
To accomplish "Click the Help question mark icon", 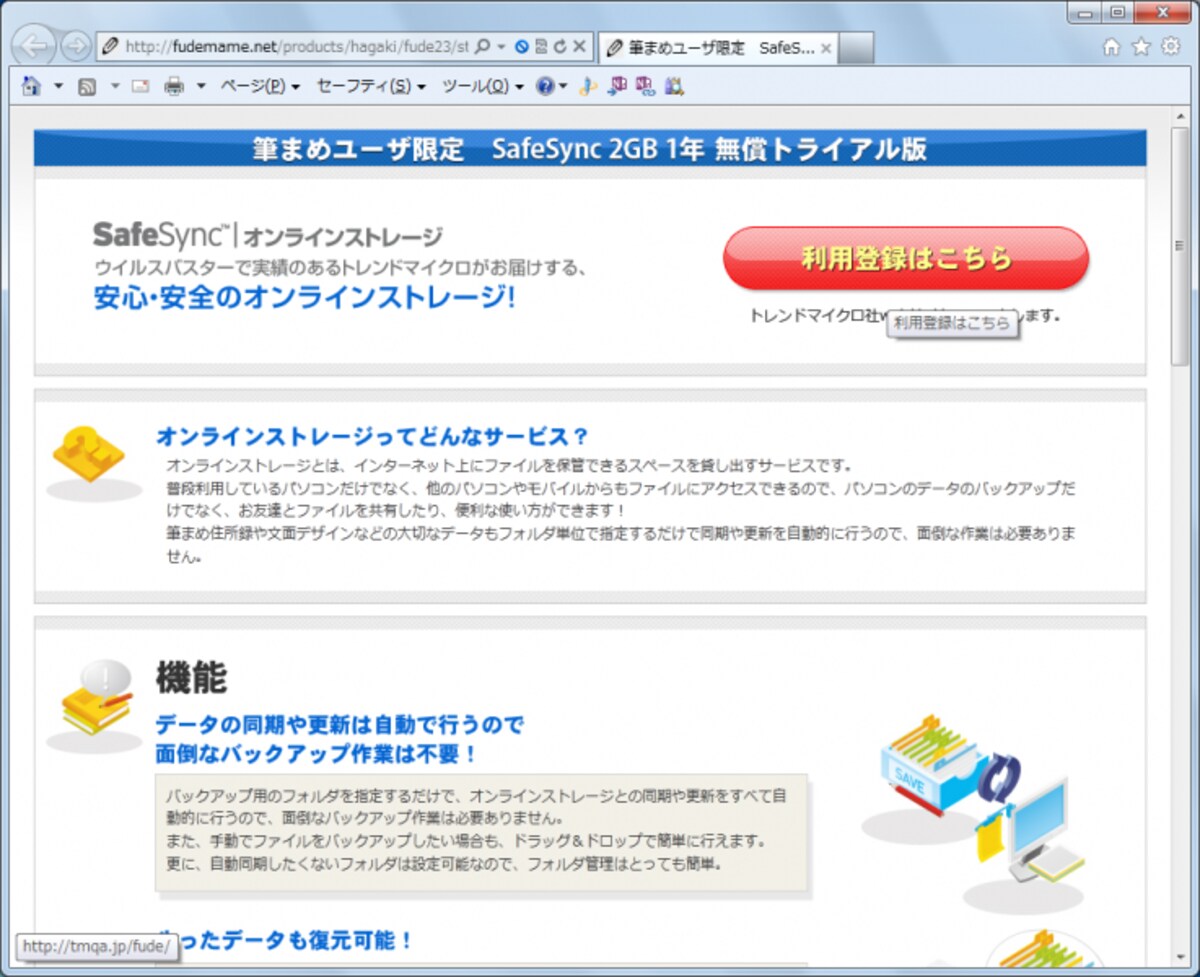I will pyautogui.click(x=545, y=87).
